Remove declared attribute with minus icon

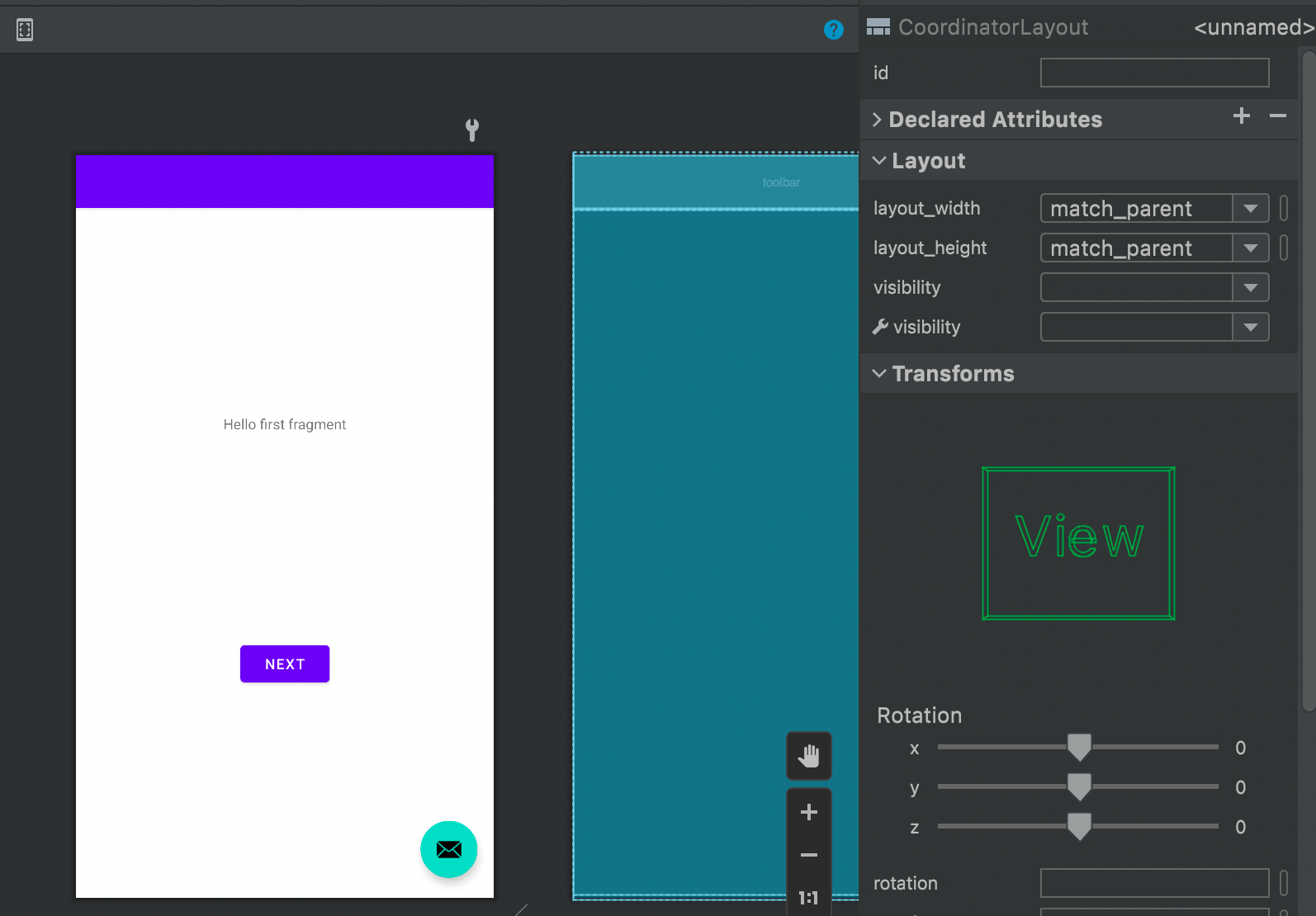click(1277, 116)
